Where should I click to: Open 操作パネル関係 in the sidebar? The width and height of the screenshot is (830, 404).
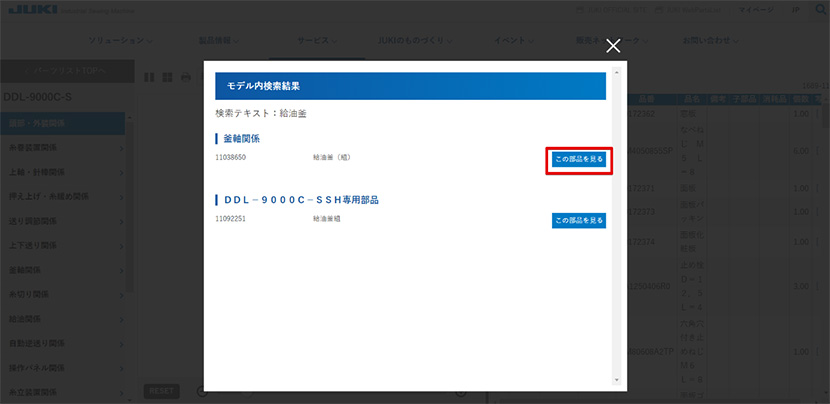(x=62, y=368)
